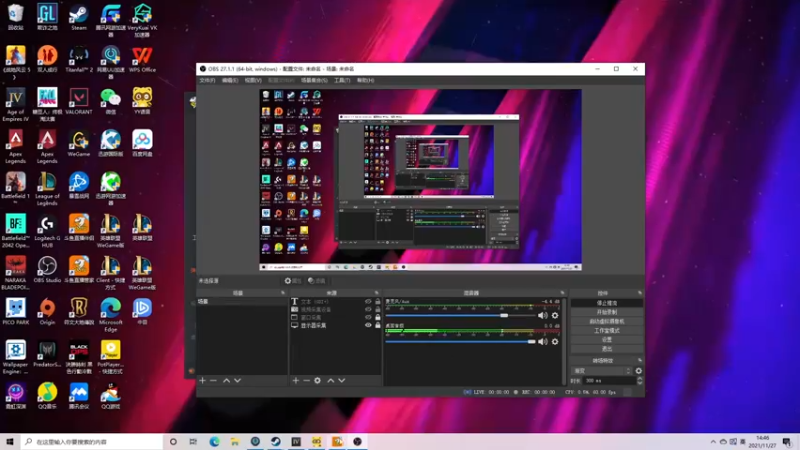Viewport: 800px width, 450px height.
Task: Select the Origin desktop icon
Action: click(x=47, y=311)
